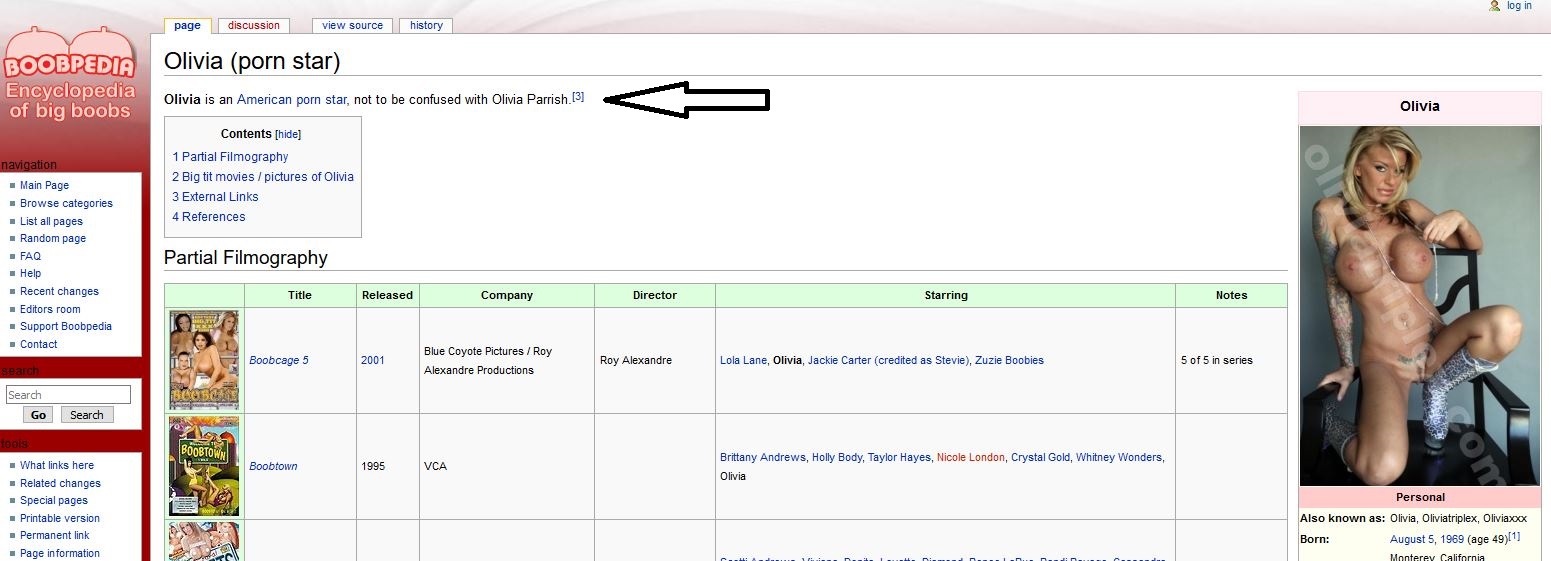Open the Help link in sidebar
This screenshot has width=1551, height=561.
[30, 274]
